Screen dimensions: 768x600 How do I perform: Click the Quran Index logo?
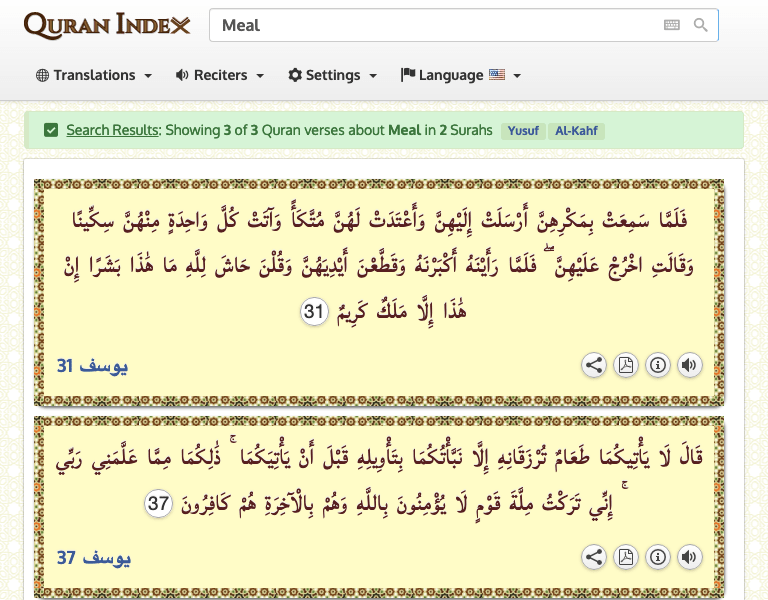pyautogui.click(x=106, y=25)
